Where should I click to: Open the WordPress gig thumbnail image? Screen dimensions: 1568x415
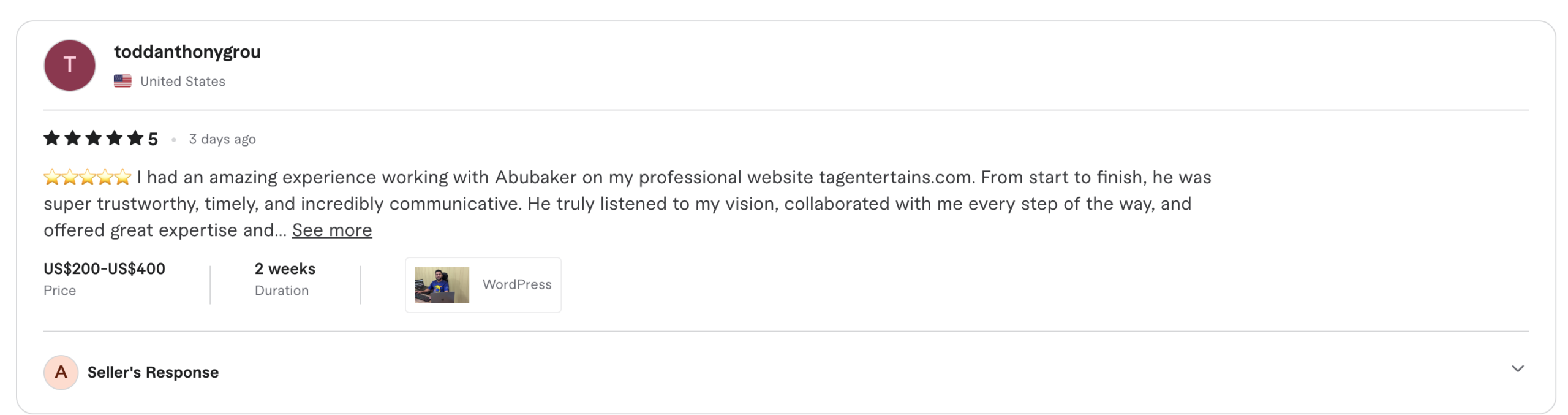[x=442, y=285]
